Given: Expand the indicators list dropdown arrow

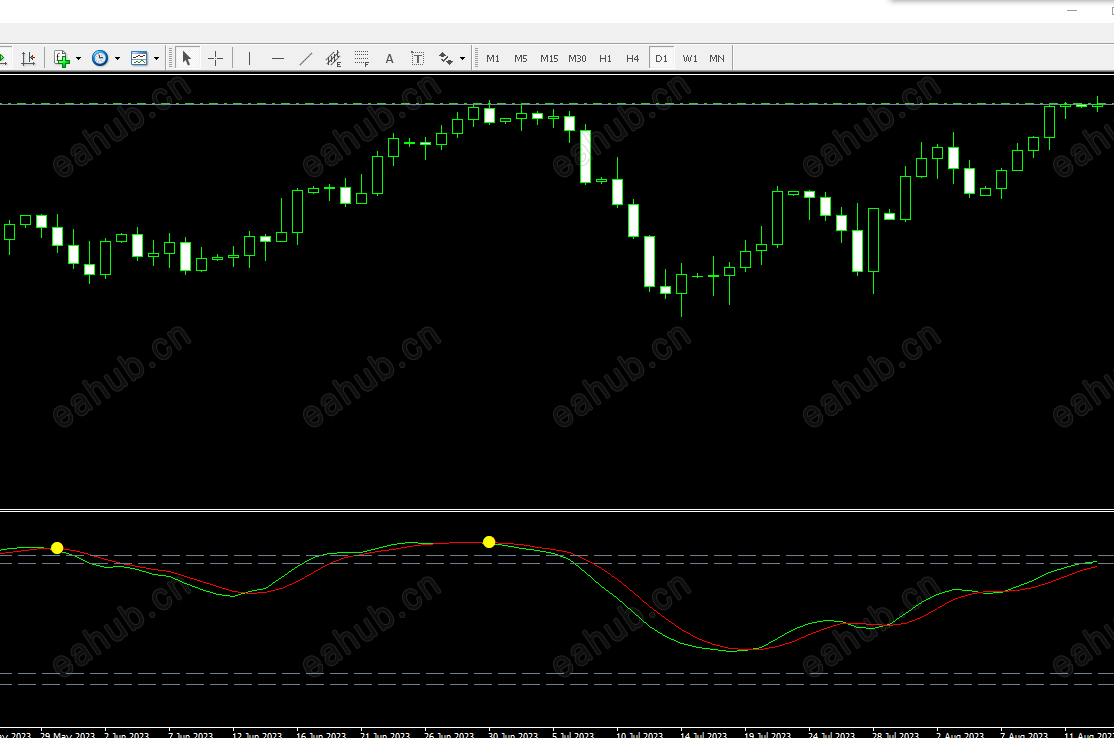Looking at the screenshot, I should (78, 58).
